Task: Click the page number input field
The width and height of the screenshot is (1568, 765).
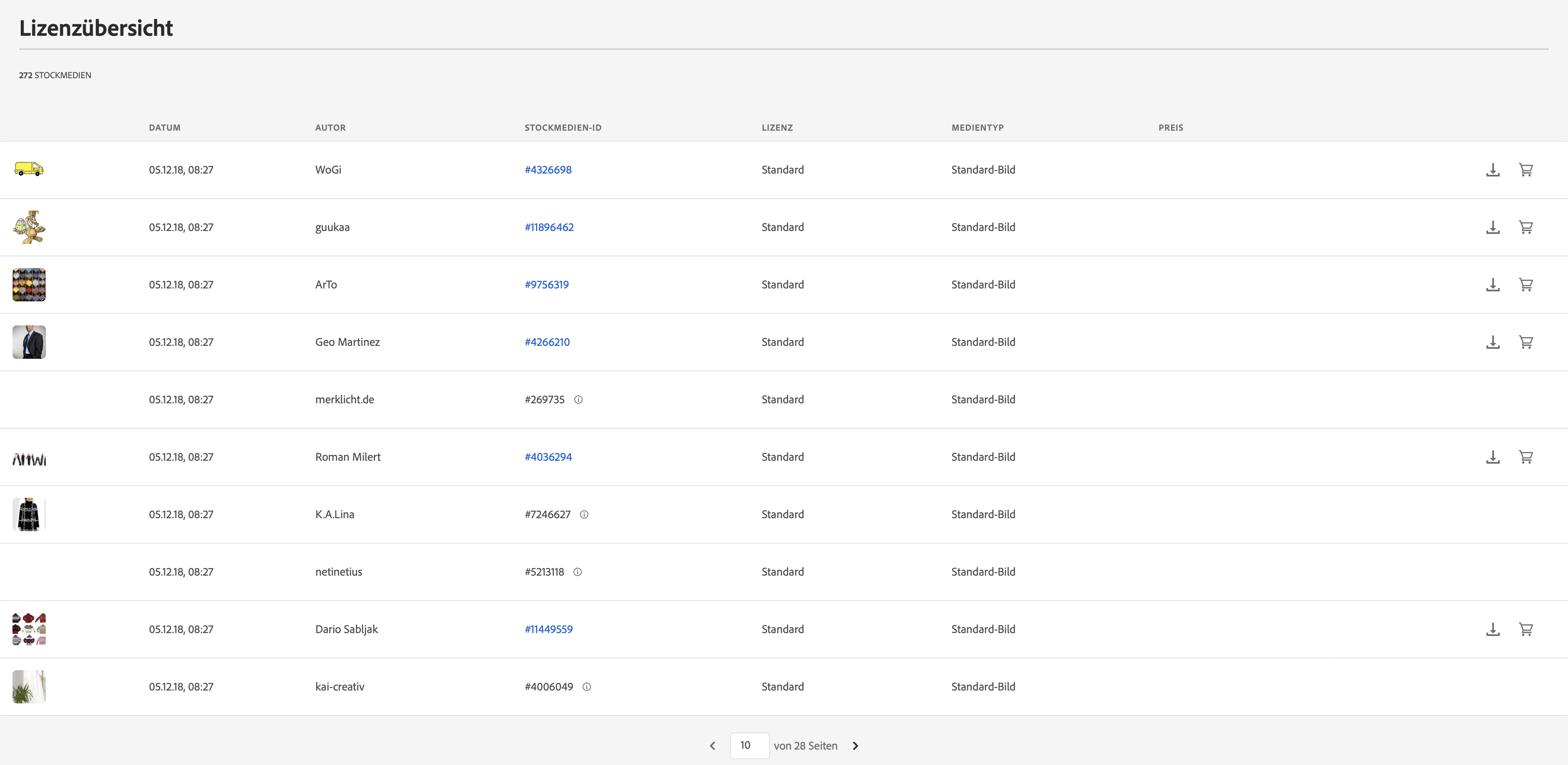Action: [x=749, y=745]
